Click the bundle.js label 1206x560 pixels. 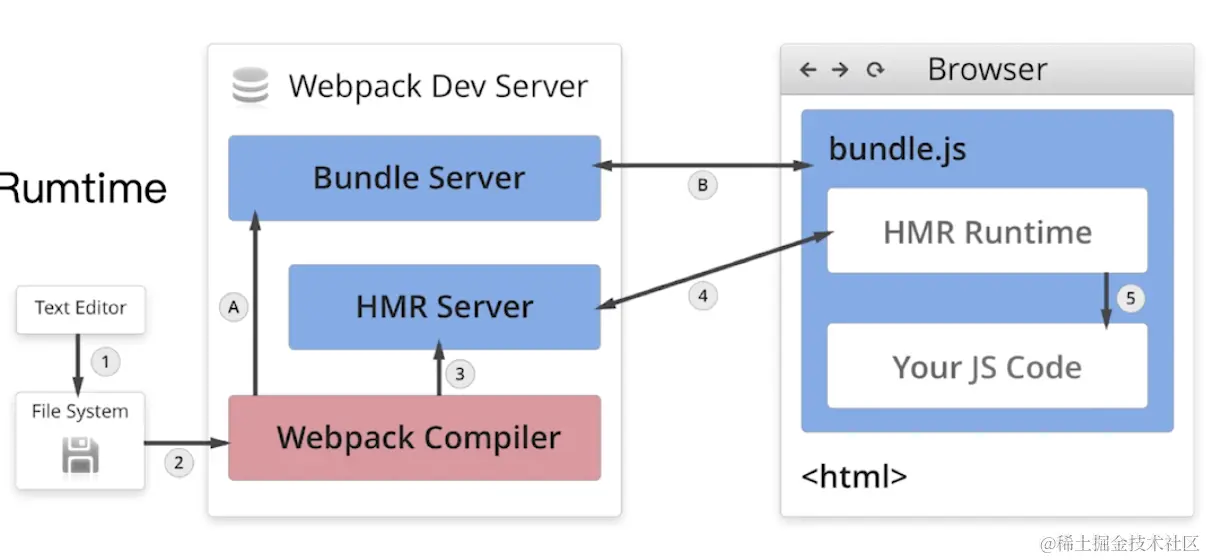[897, 149]
